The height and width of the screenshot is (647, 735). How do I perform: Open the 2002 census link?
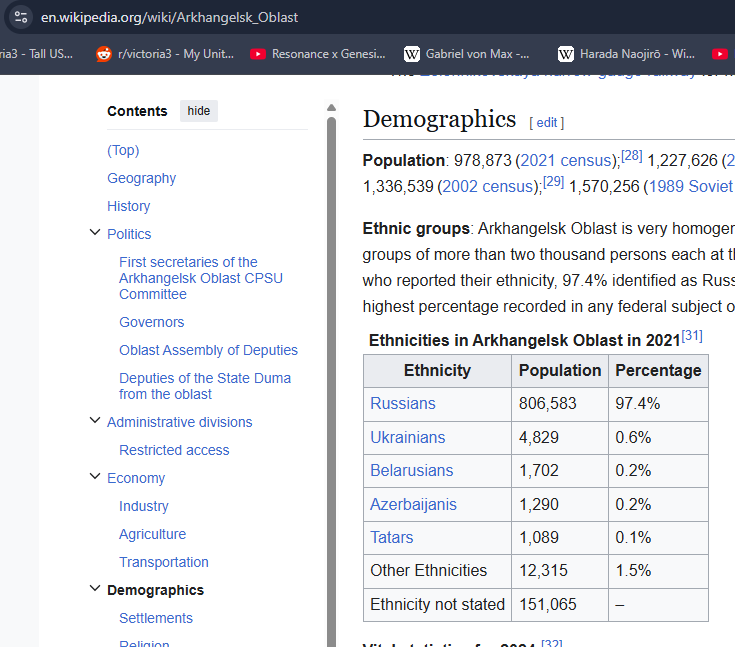[x=488, y=186]
